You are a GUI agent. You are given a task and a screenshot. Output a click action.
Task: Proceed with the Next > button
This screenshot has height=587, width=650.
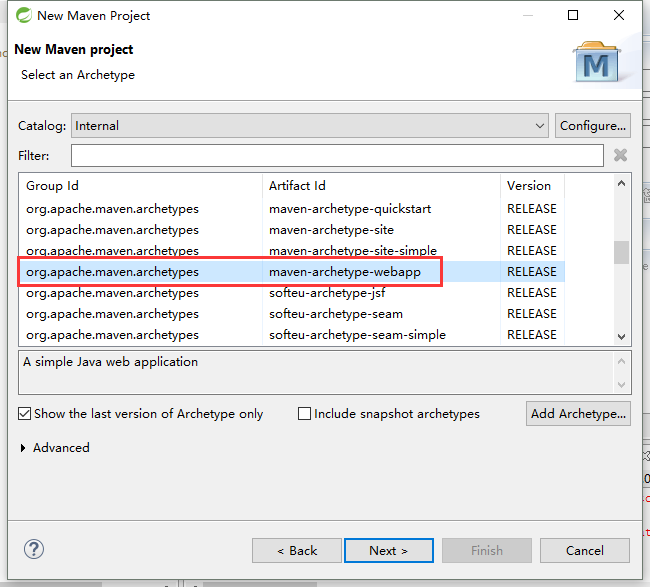(x=389, y=551)
